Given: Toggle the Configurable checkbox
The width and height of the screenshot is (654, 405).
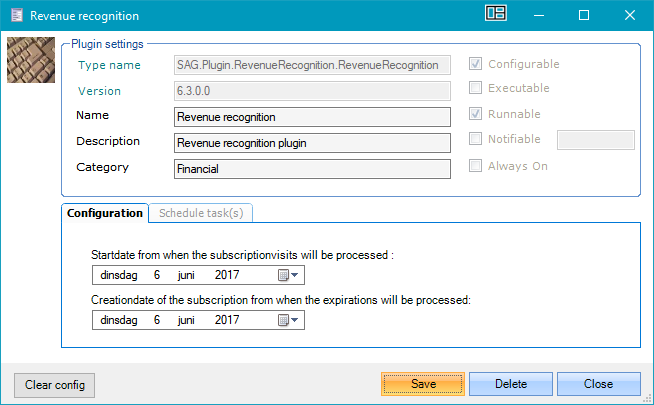Looking at the screenshot, I should (477, 64).
